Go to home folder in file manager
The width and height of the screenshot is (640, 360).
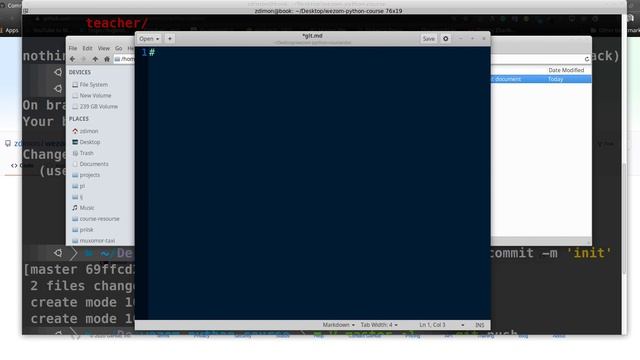click(x=107, y=59)
